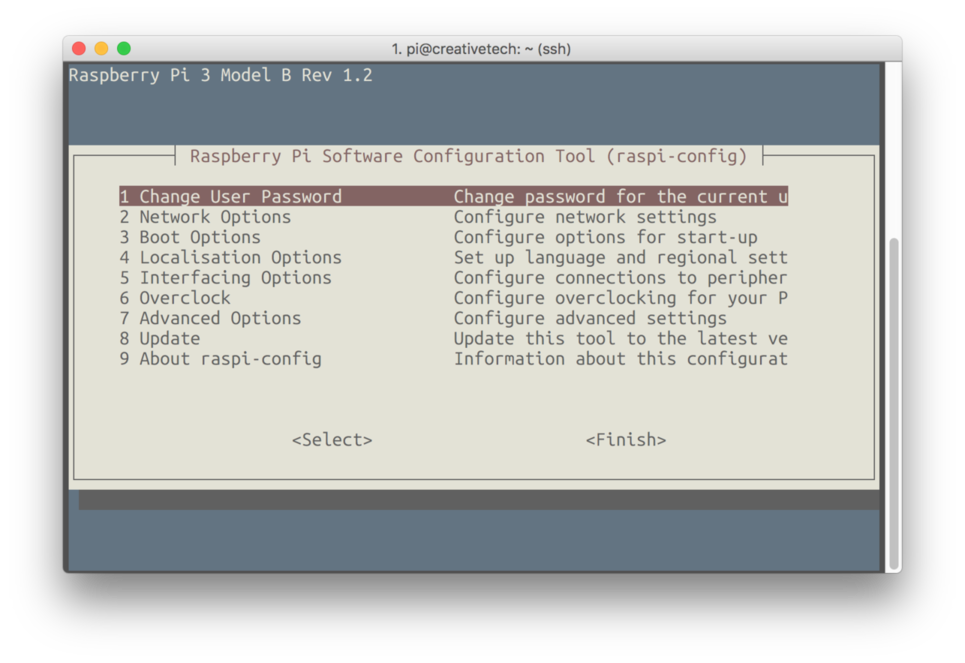
Task: Click the 'Raspberry Pi 3 Model B Rev 1.2' text
Action: click(x=220, y=75)
